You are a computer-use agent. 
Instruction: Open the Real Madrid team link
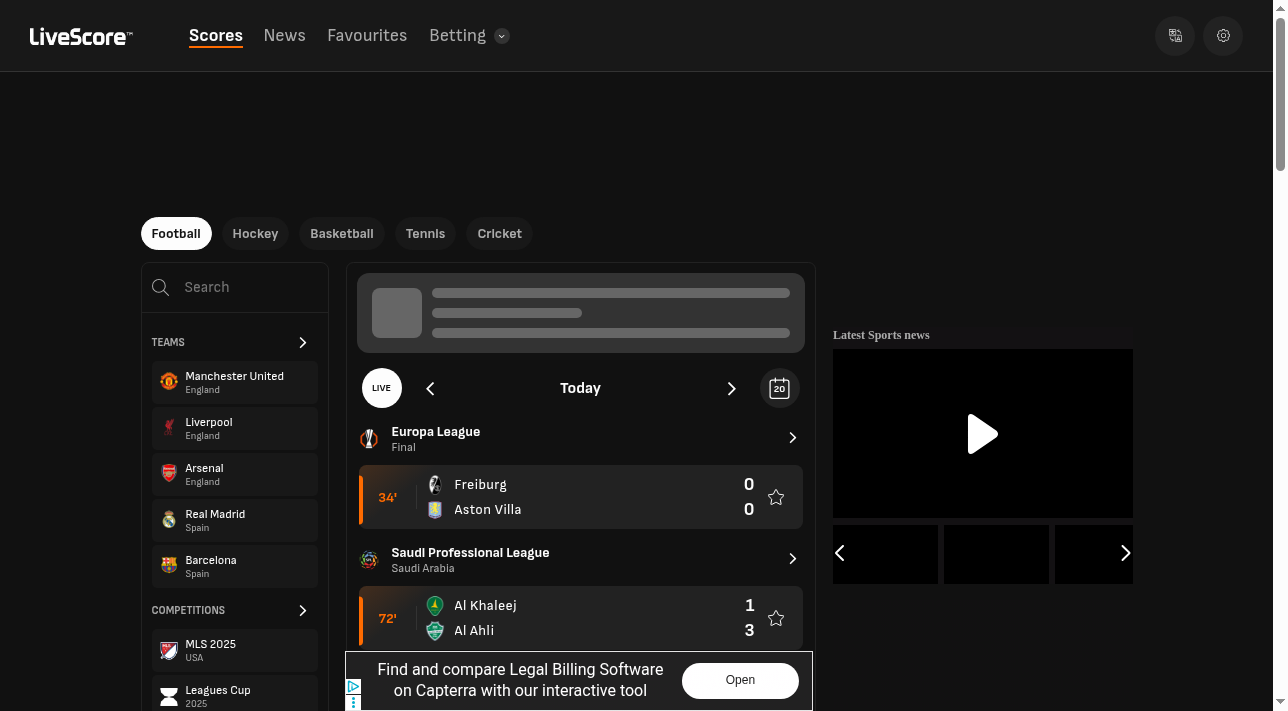235,520
